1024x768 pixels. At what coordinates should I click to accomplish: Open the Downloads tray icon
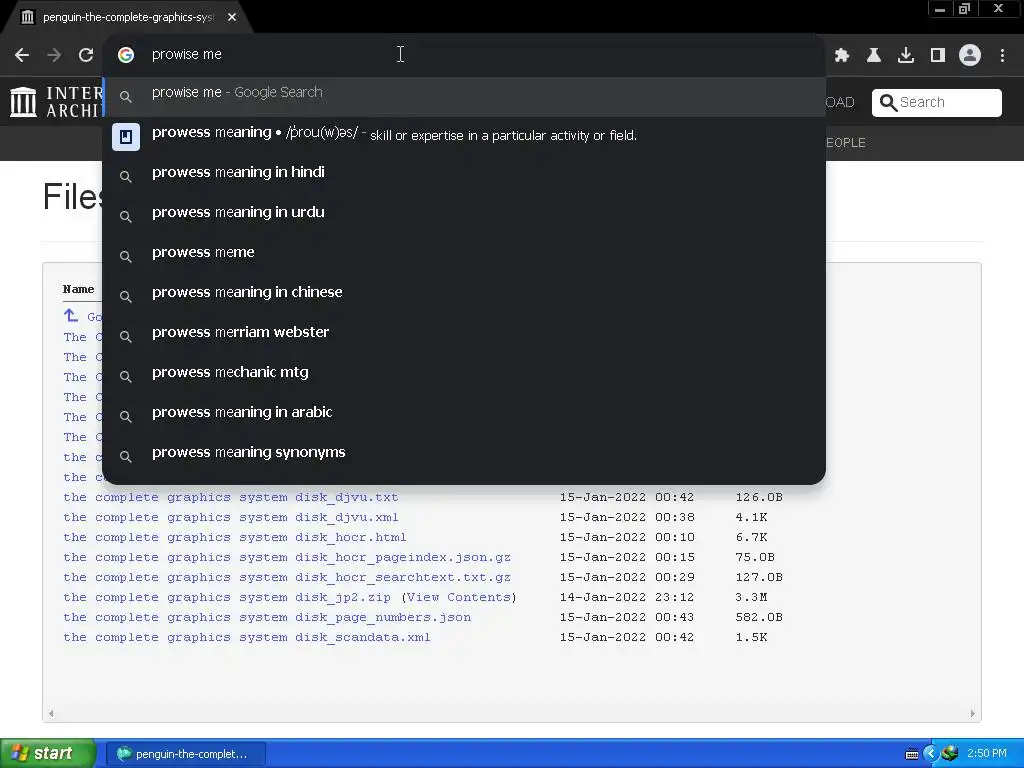pyautogui.click(x=906, y=55)
